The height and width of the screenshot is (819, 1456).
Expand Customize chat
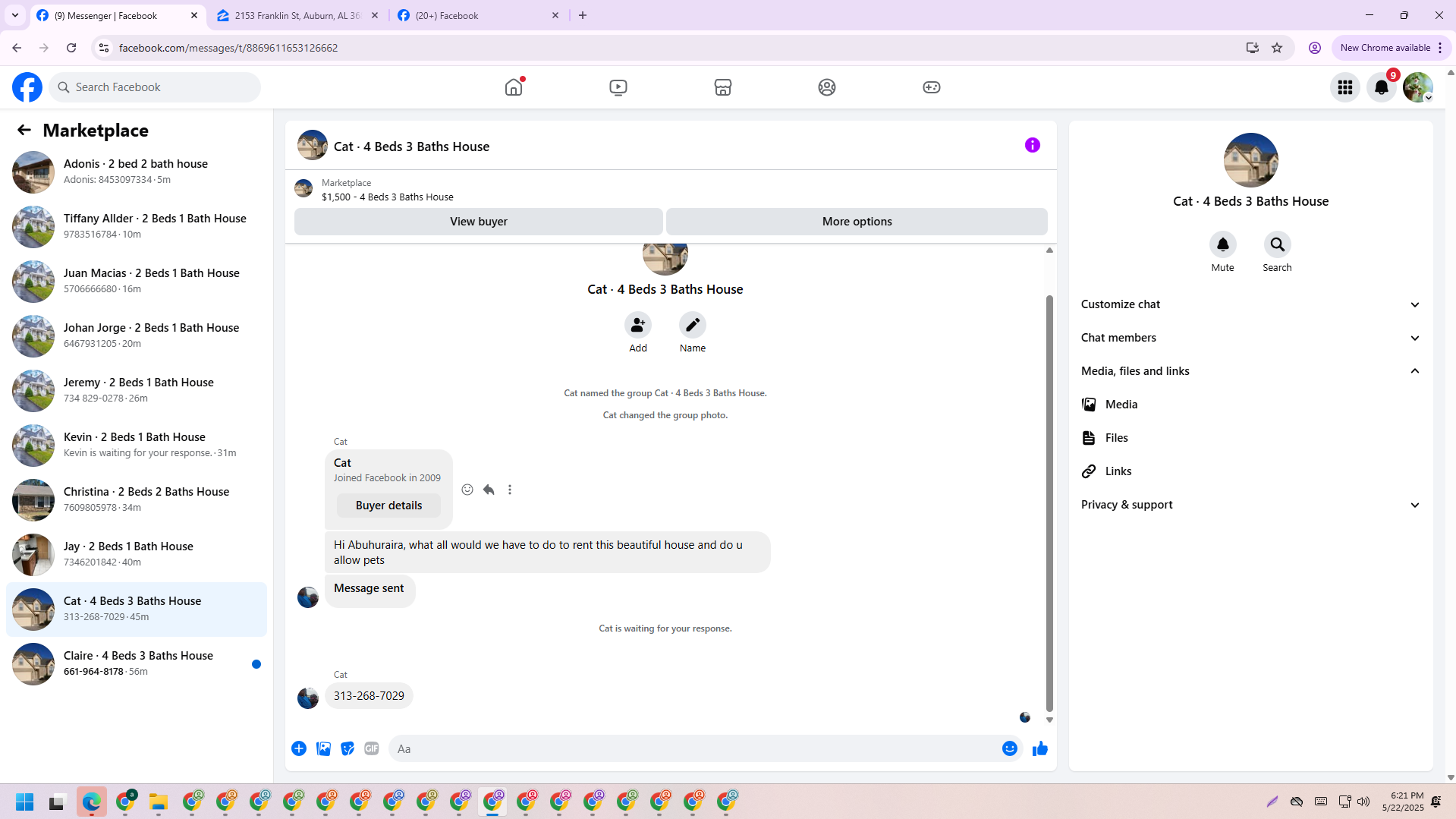(x=1251, y=304)
